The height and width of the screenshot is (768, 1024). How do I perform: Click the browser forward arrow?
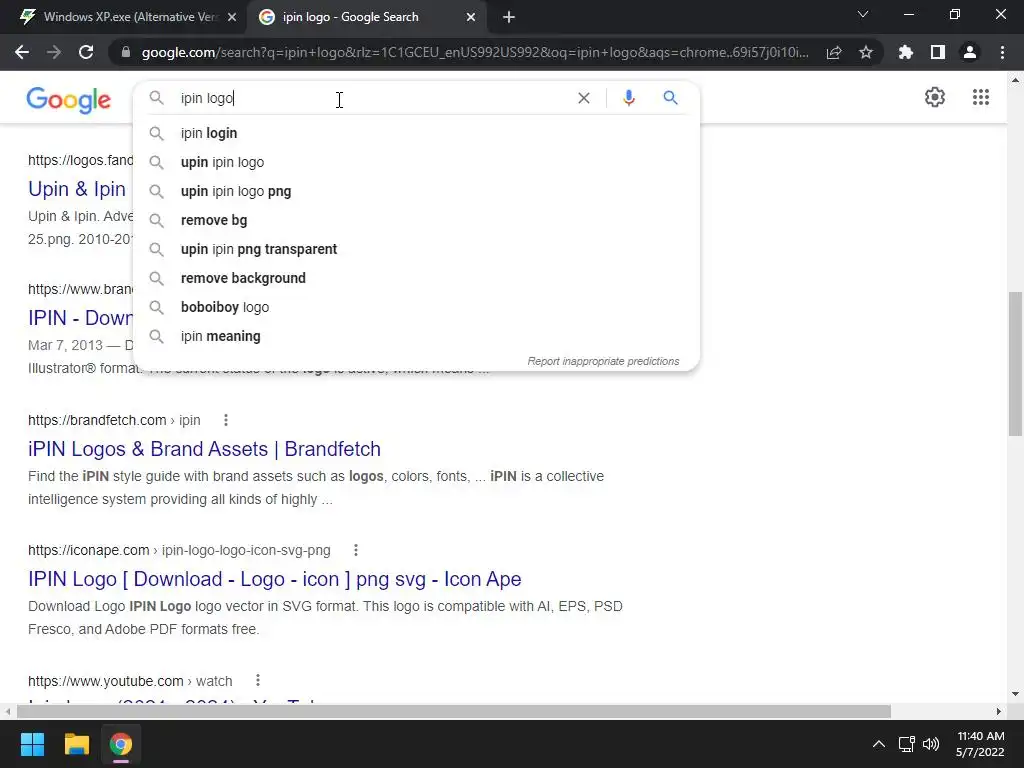click(x=54, y=52)
